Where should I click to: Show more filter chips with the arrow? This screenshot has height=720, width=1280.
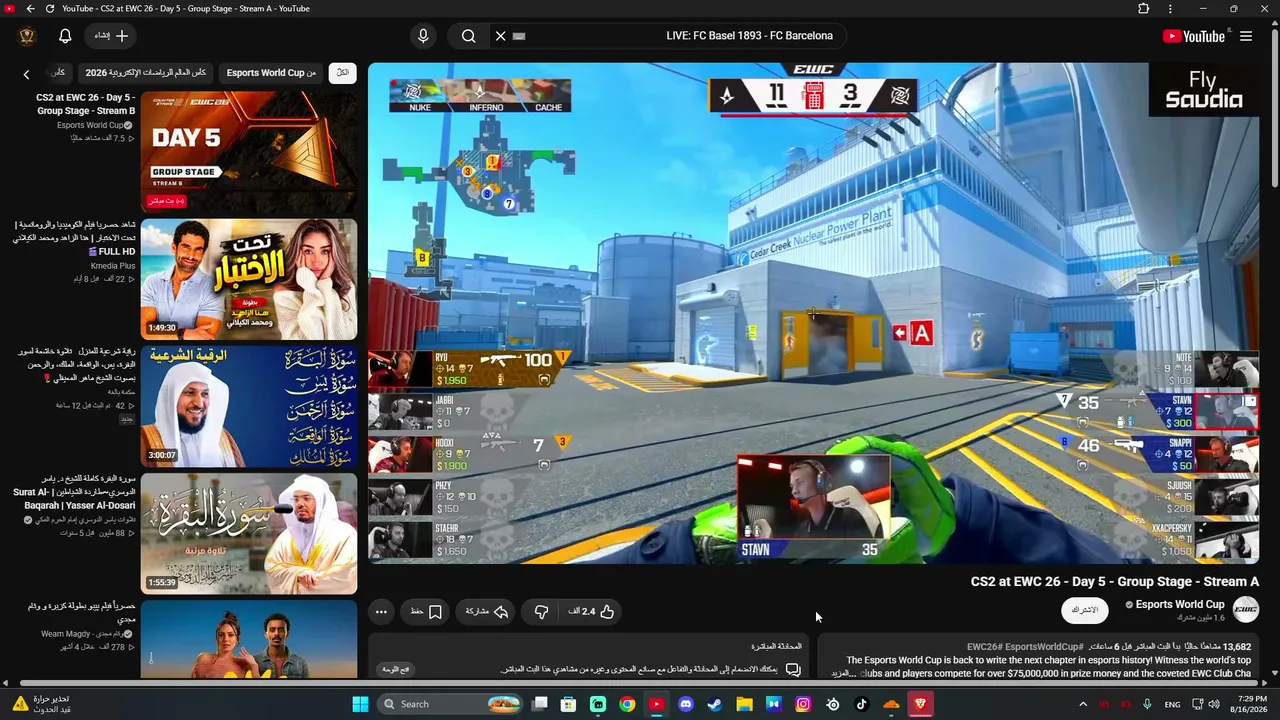click(27, 74)
